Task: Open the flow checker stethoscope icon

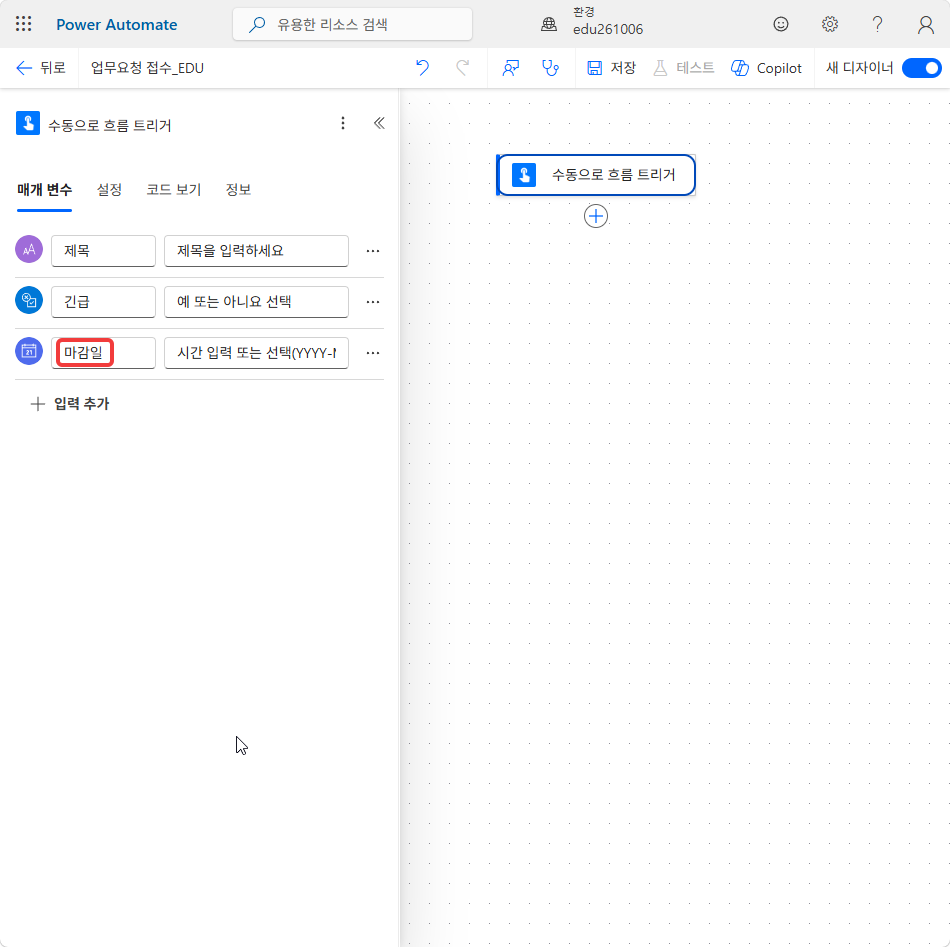Action: pyautogui.click(x=550, y=68)
